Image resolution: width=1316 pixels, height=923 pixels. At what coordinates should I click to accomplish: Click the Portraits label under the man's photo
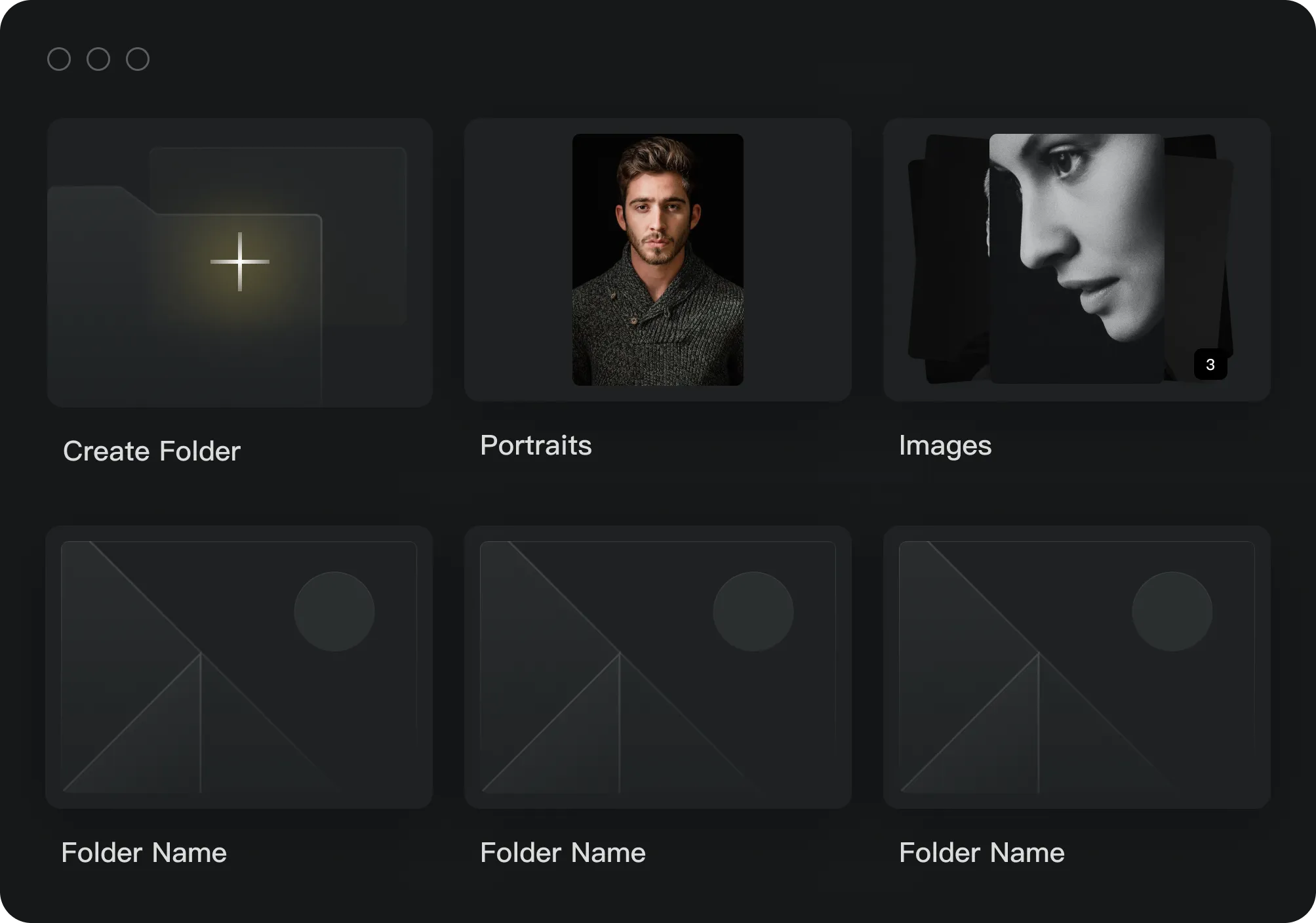tap(536, 445)
